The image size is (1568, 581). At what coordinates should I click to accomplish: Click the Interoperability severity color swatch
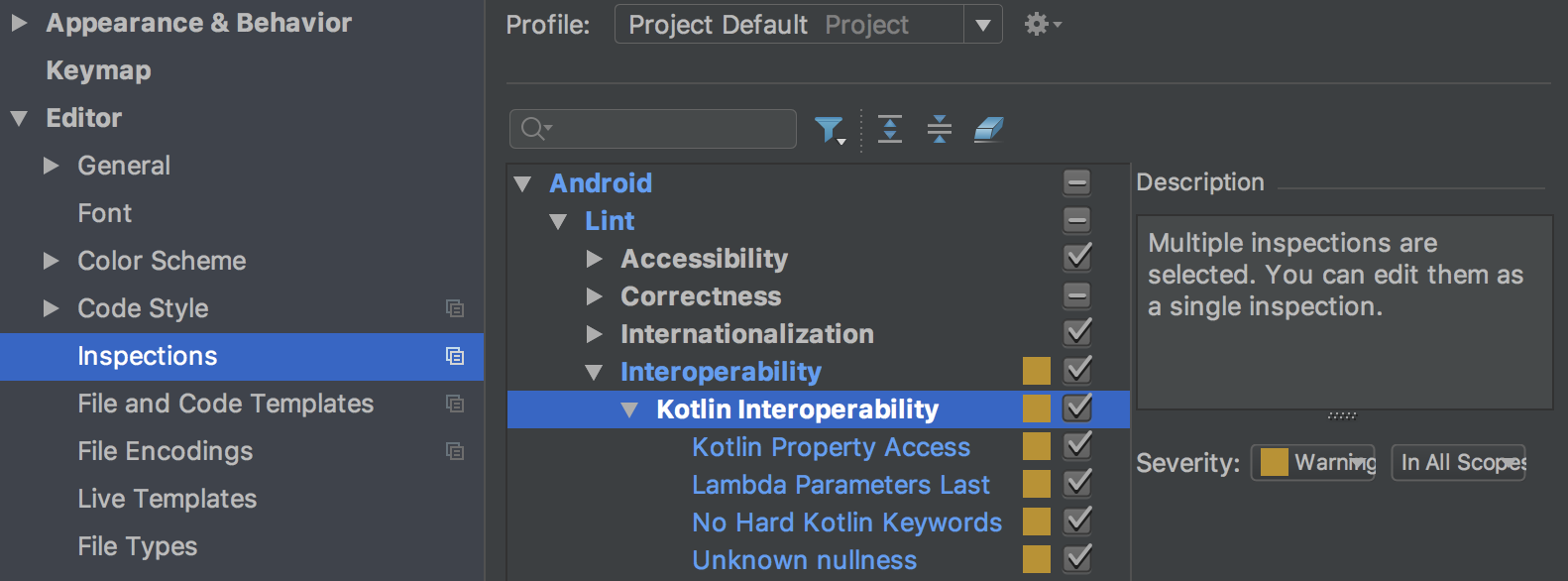click(x=1037, y=371)
